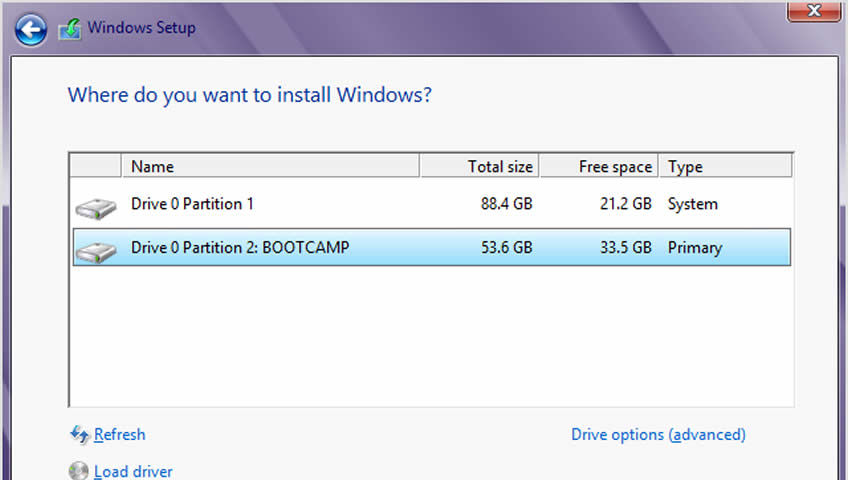The width and height of the screenshot is (848, 480).
Task: Click the 33.5 GB free space cell
Action: pyautogui.click(x=624, y=247)
